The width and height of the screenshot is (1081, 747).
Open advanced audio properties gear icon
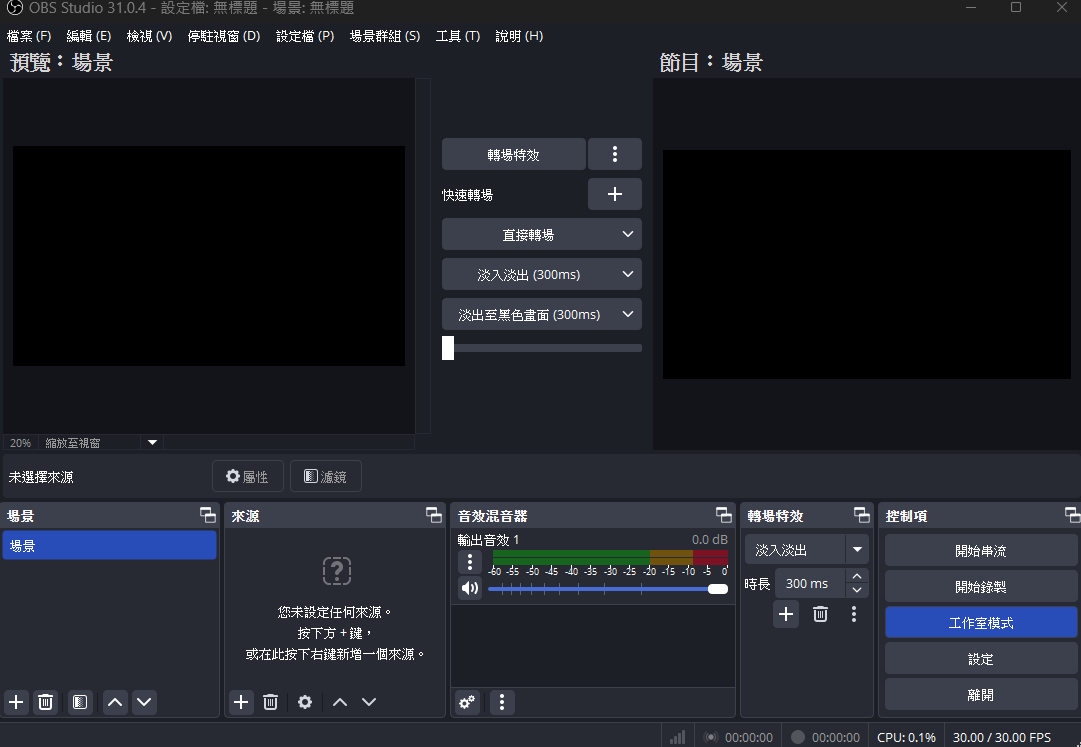pyautogui.click(x=467, y=702)
